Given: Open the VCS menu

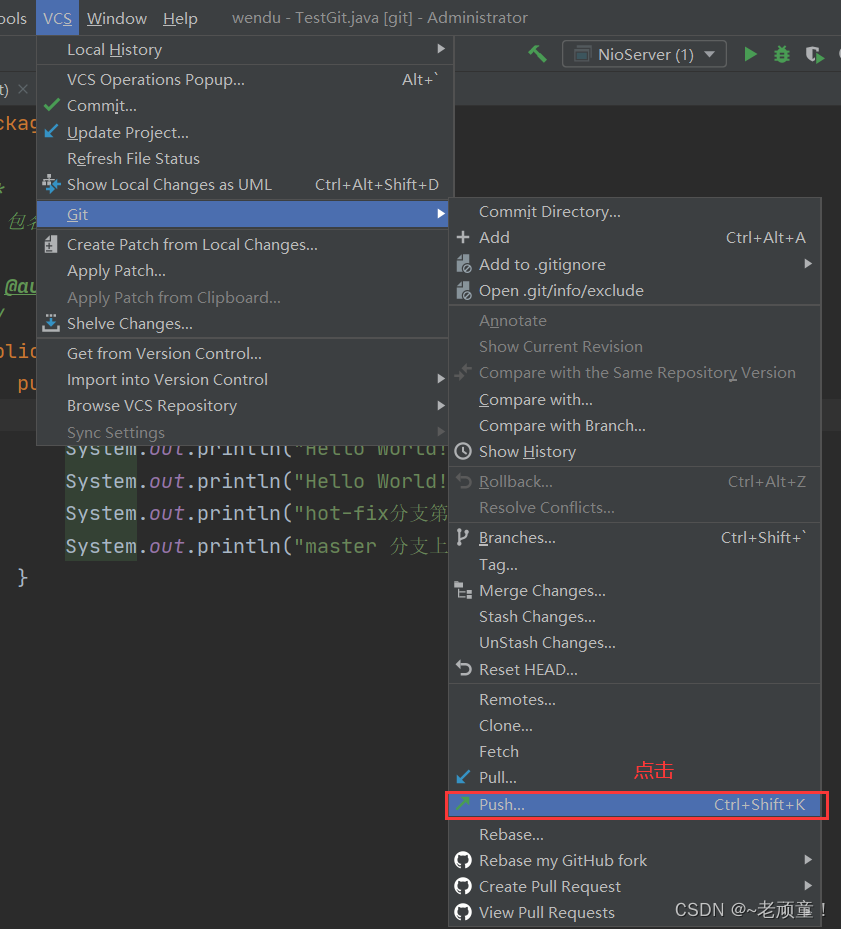Looking at the screenshot, I should [x=57, y=18].
